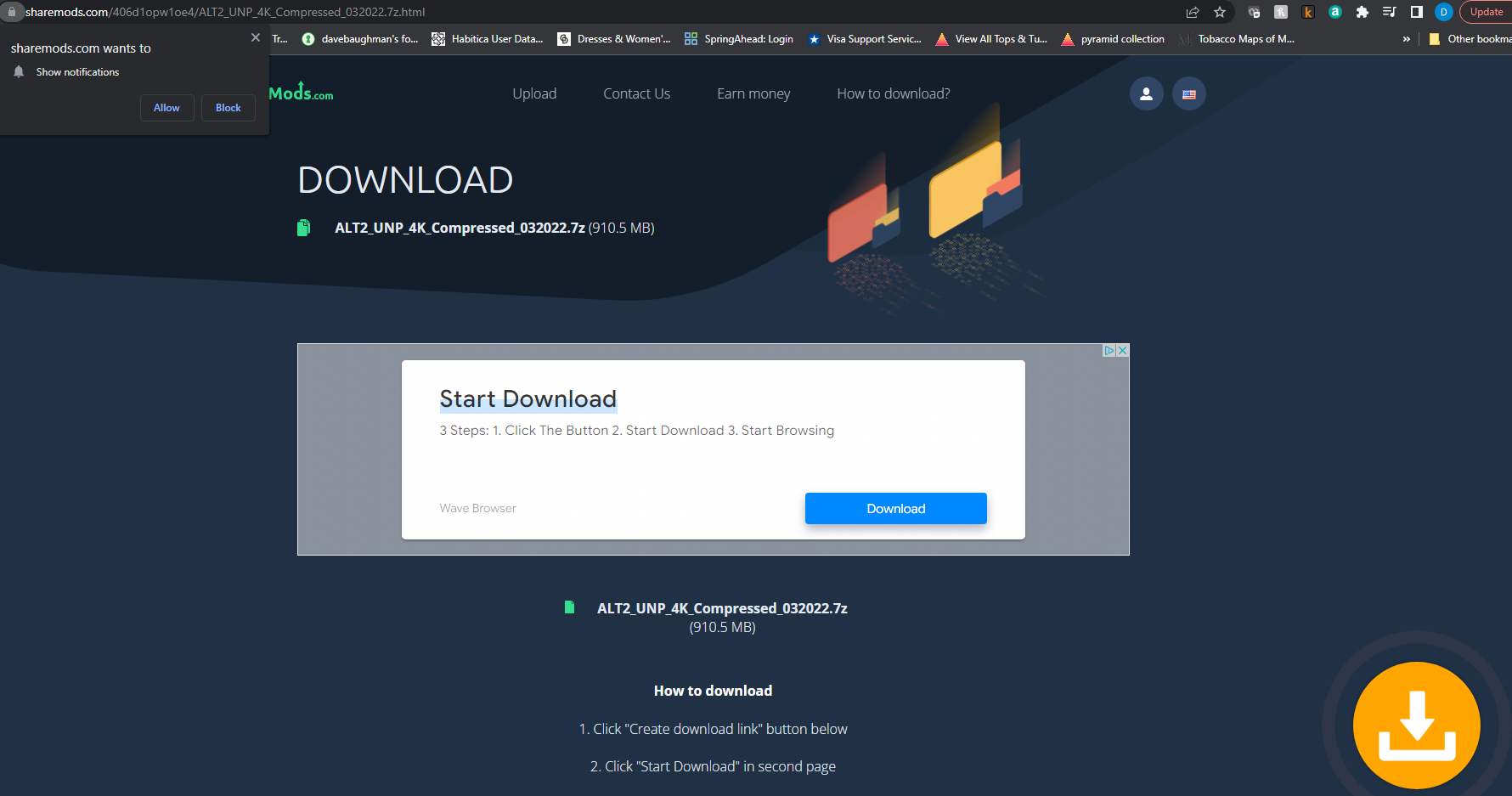This screenshot has height=796, width=1512.
Task: Open the Visa Support Services bookmark
Action: click(865, 39)
